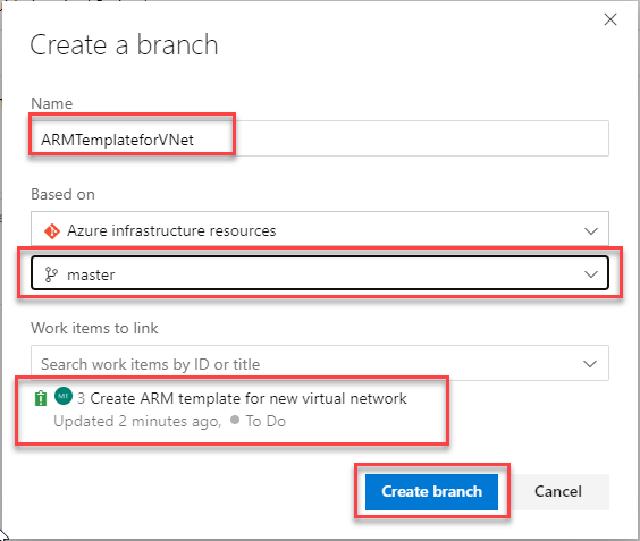This screenshot has width=640, height=541.
Task: Click the To Do status dot
Action: pyautogui.click(x=235, y=421)
